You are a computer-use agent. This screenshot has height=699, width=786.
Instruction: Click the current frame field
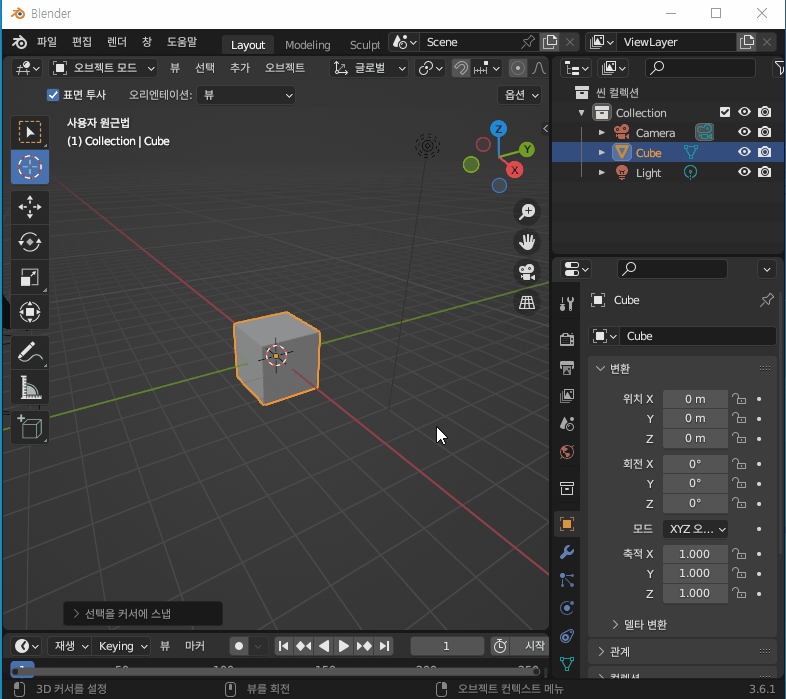click(x=447, y=646)
